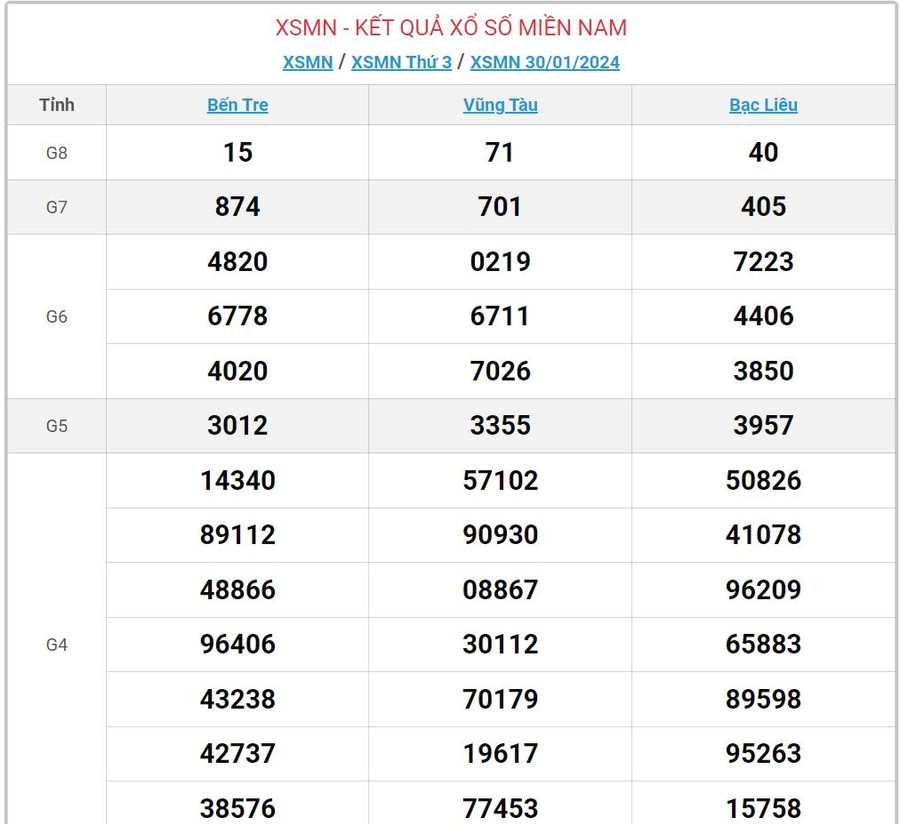Image resolution: width=900 pixels, height=824 pixels.
Task: Select the G8 prize row label
Action: pyautogui.click(x=57, y=153)
